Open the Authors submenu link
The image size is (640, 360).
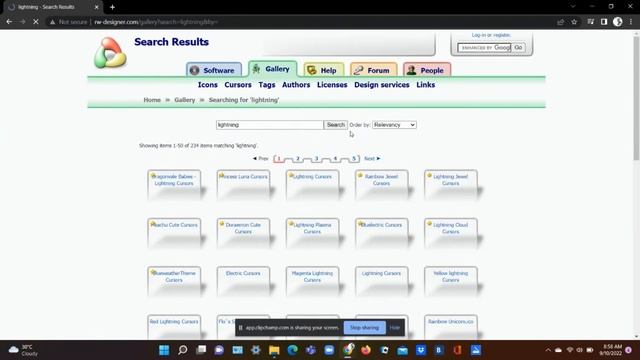pos(296,85)
